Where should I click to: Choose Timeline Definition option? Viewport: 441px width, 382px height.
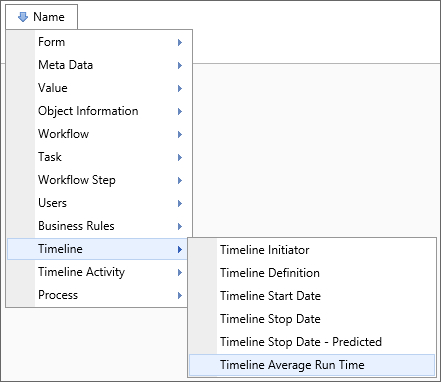tap(312, 273)
